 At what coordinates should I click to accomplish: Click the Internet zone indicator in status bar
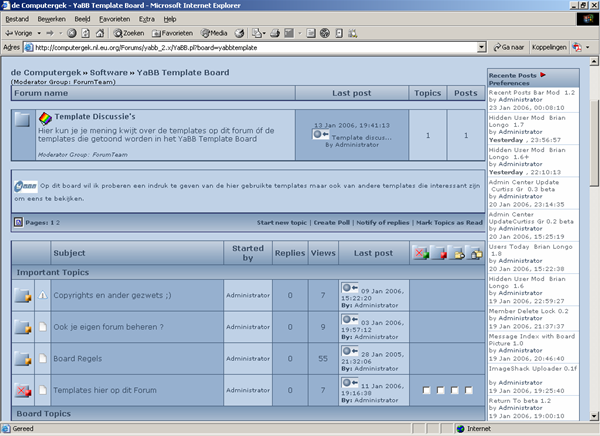click(x=474, y=429)
